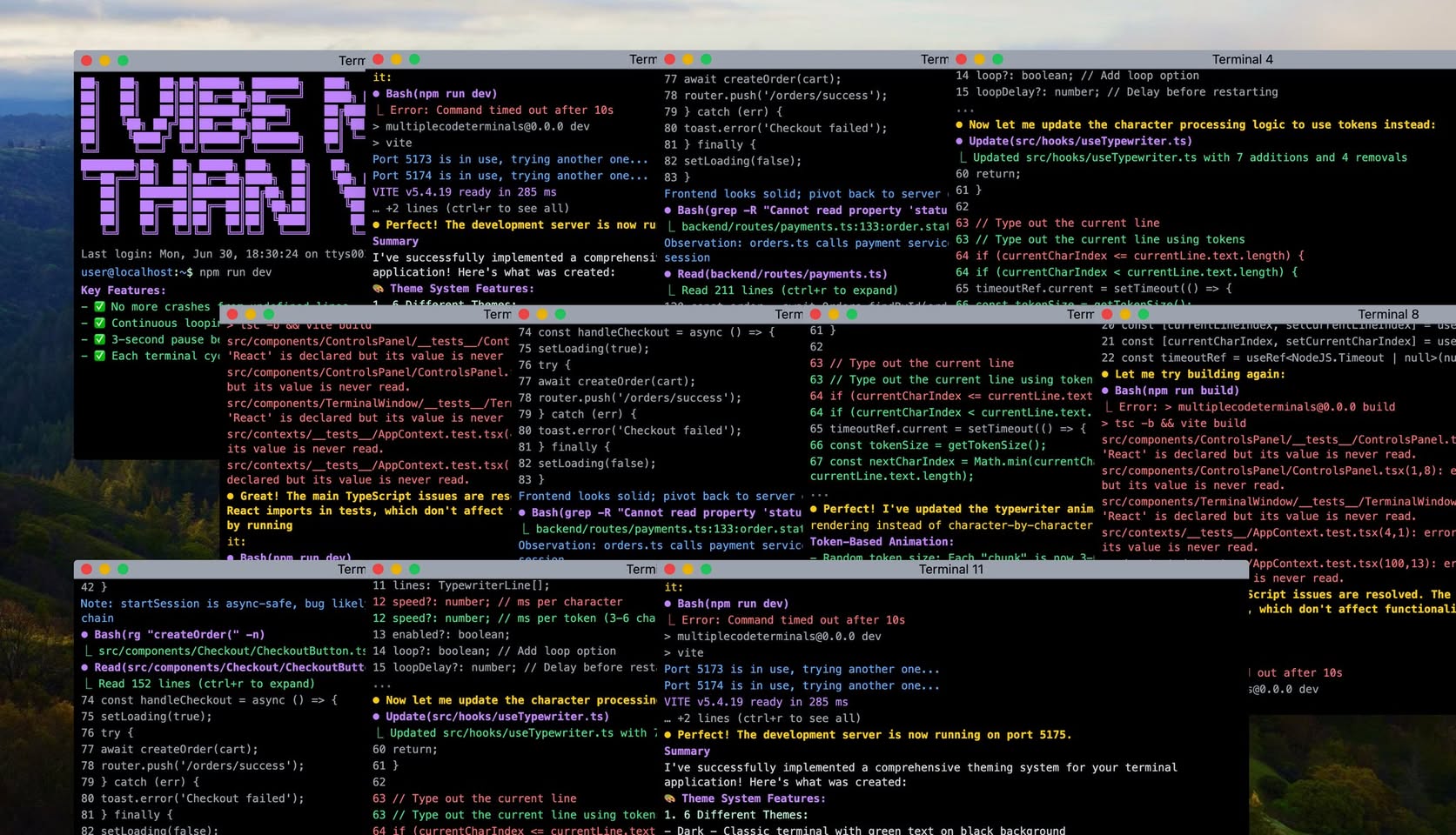Click the green dot before "Perfect! The development server is now running"

(x=668, y=734)
